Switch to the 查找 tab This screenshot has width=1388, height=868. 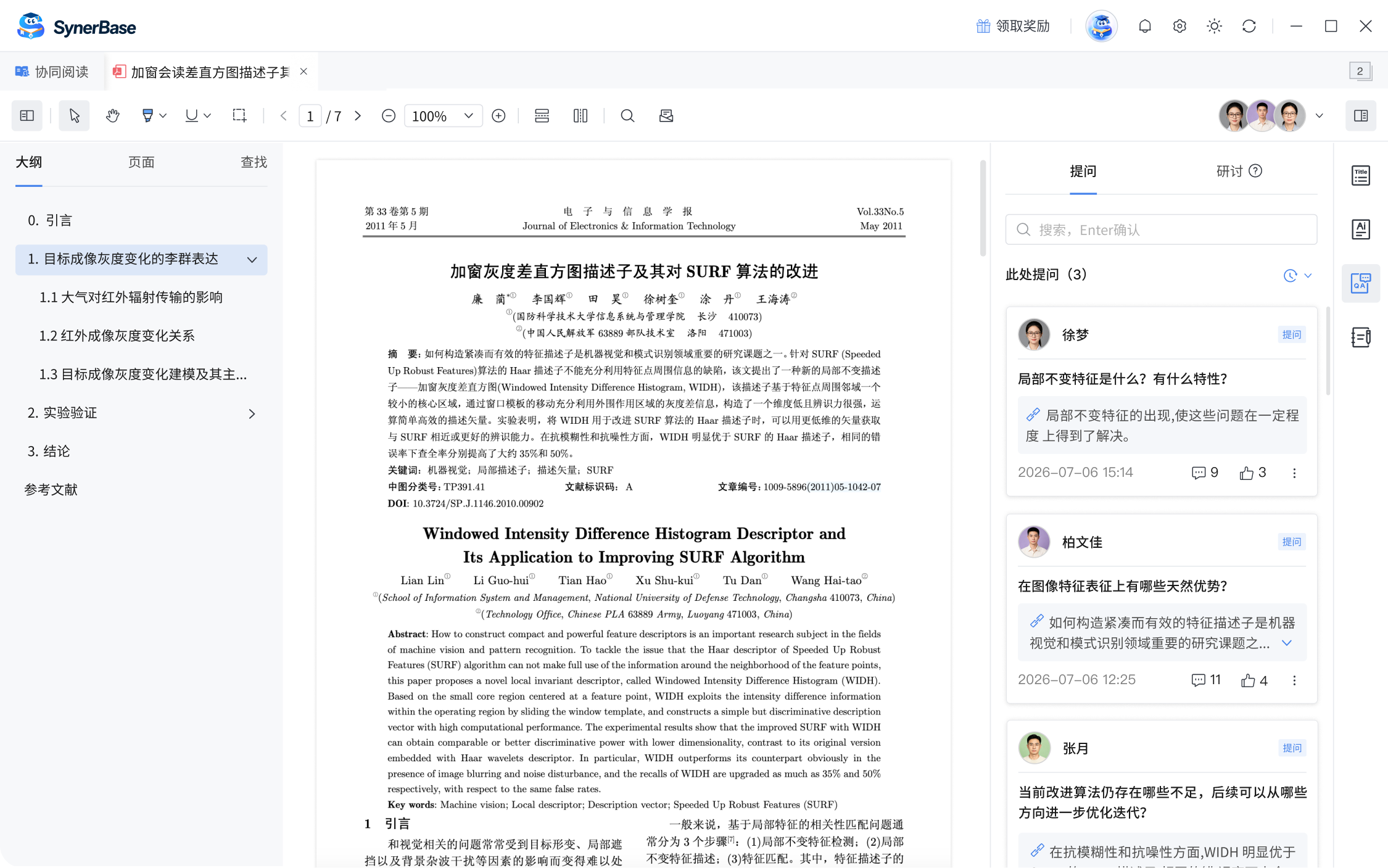point(254,162)
